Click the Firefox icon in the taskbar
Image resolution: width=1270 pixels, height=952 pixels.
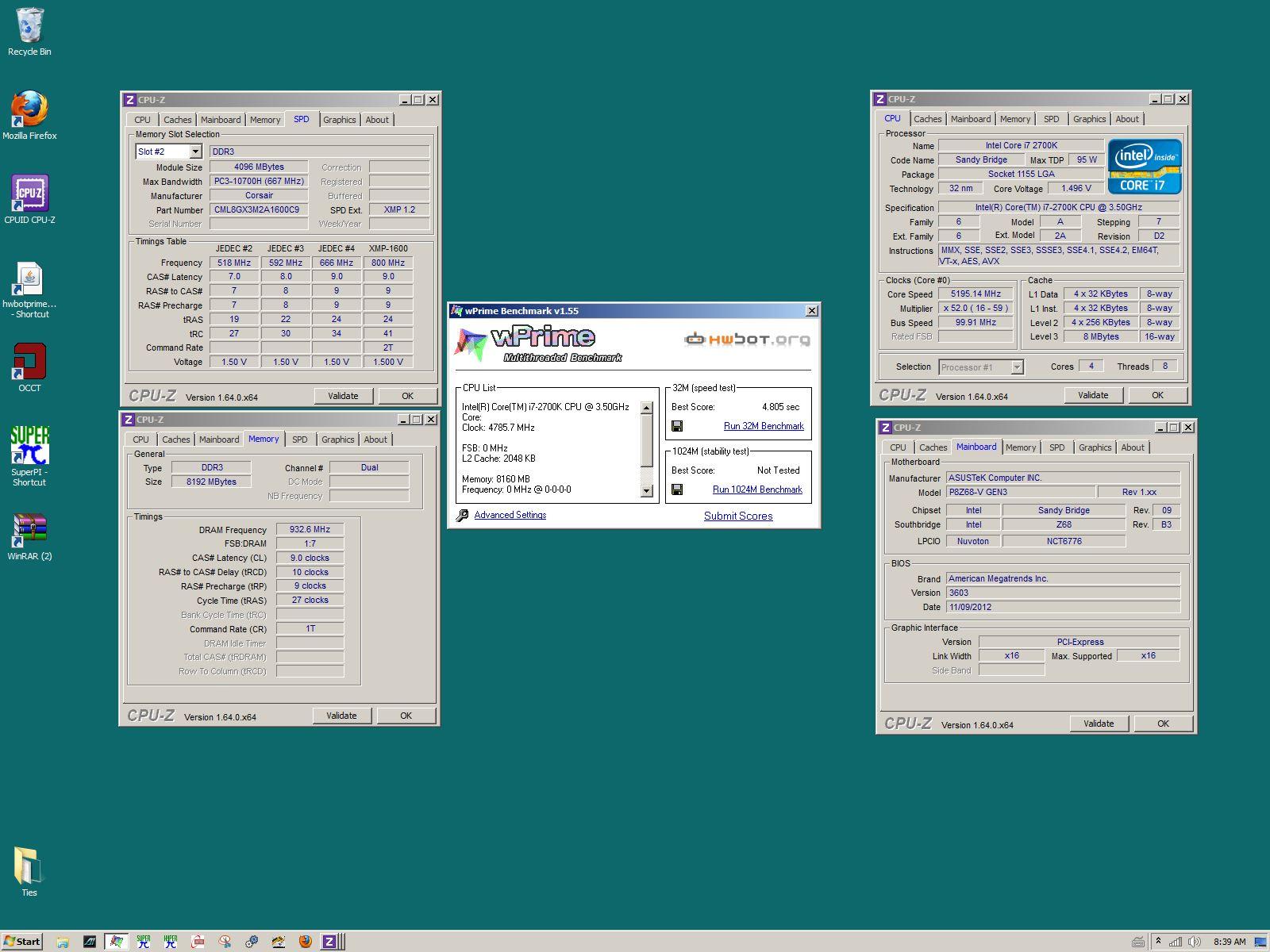[305, 942]
